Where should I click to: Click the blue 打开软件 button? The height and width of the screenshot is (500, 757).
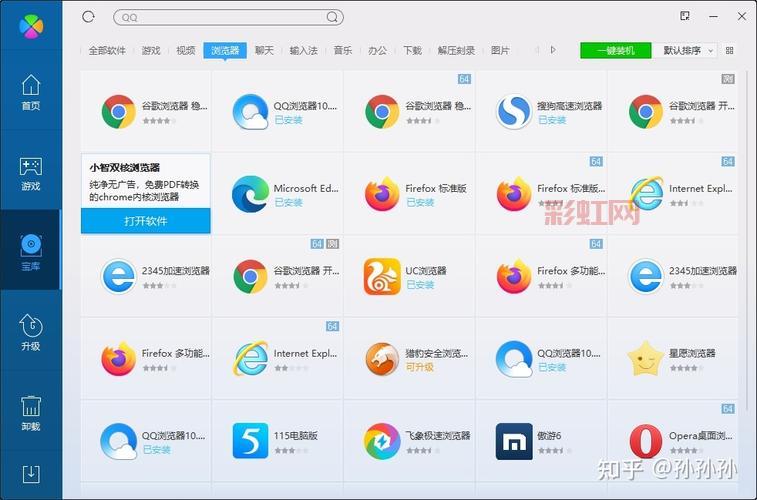pos(146,221)
